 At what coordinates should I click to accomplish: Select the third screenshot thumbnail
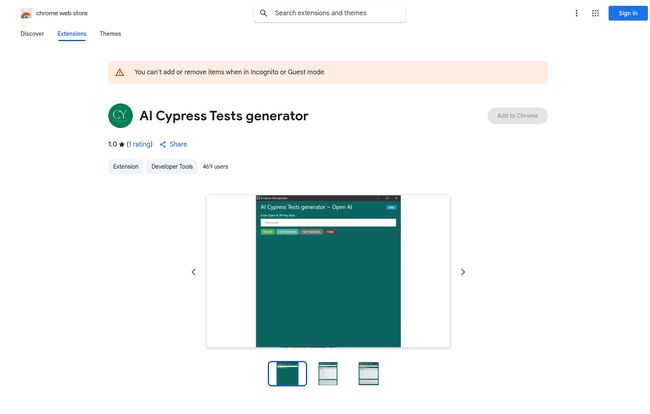click(369, 373)
